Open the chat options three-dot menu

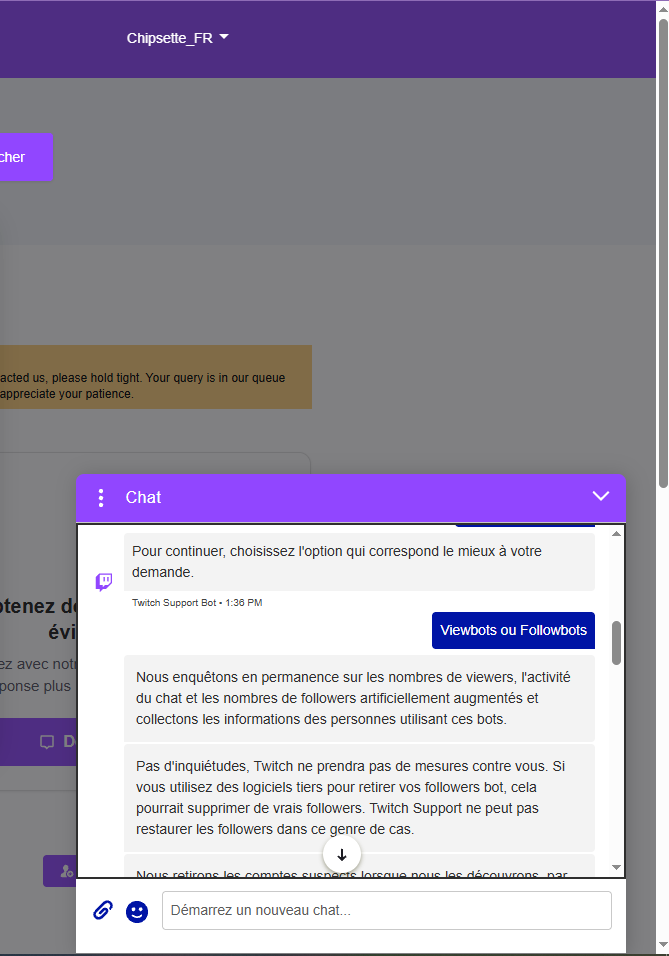(101, 498)
